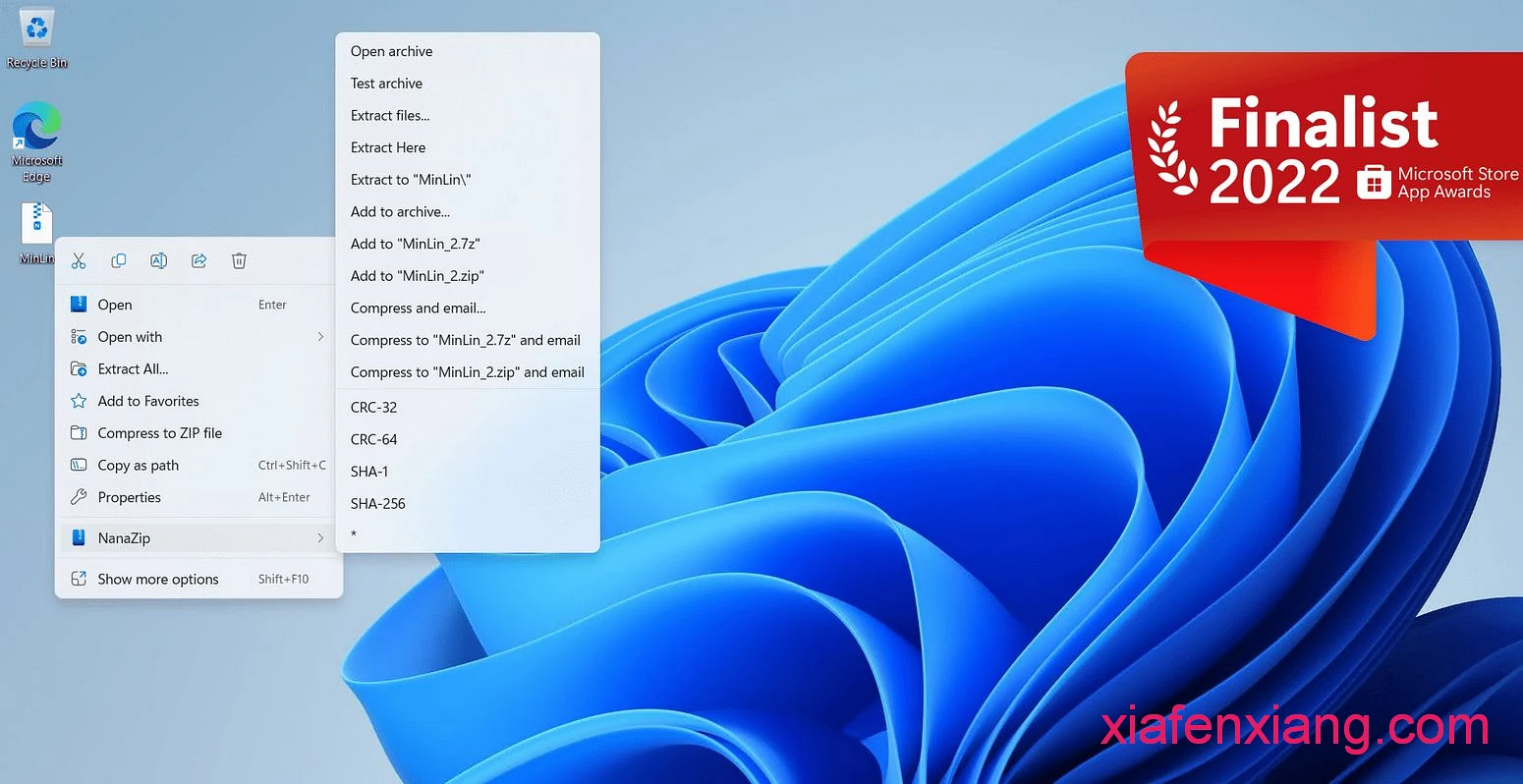Image resolution: width=1523 pixels, height=784 pixels.
Task: Choose Extract Here in NanaZip submenu
Action: click(x=388, y=147)
